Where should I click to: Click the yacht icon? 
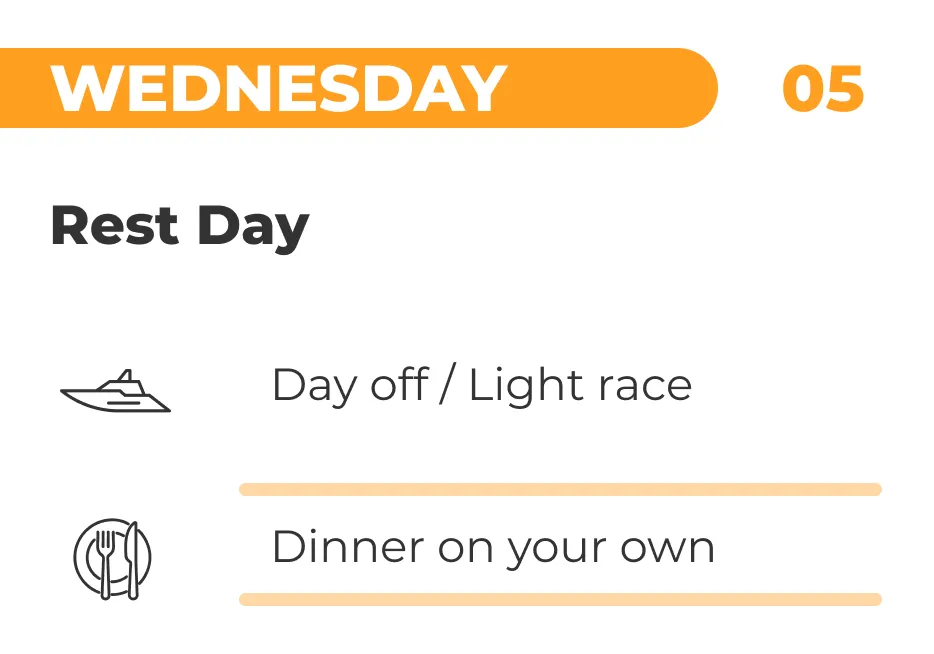[115, 392]
